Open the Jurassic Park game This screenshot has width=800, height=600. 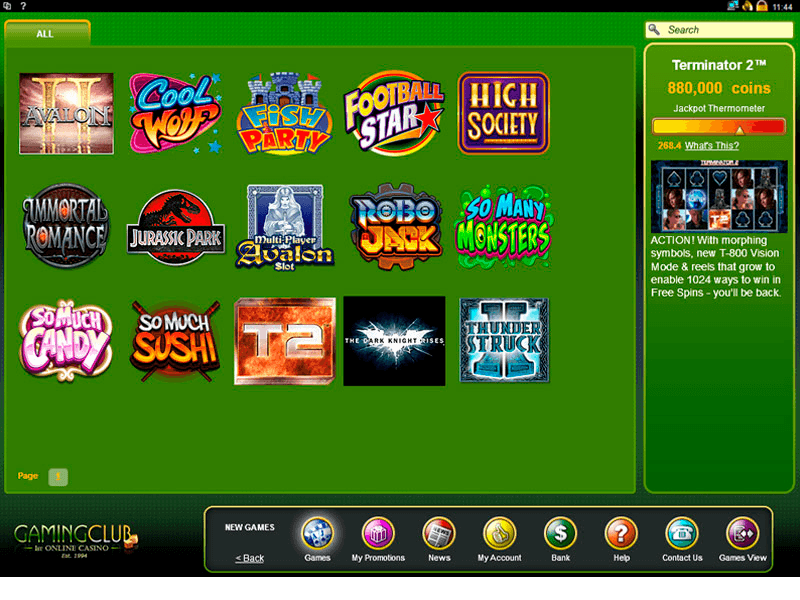click(x=176, y=228)
